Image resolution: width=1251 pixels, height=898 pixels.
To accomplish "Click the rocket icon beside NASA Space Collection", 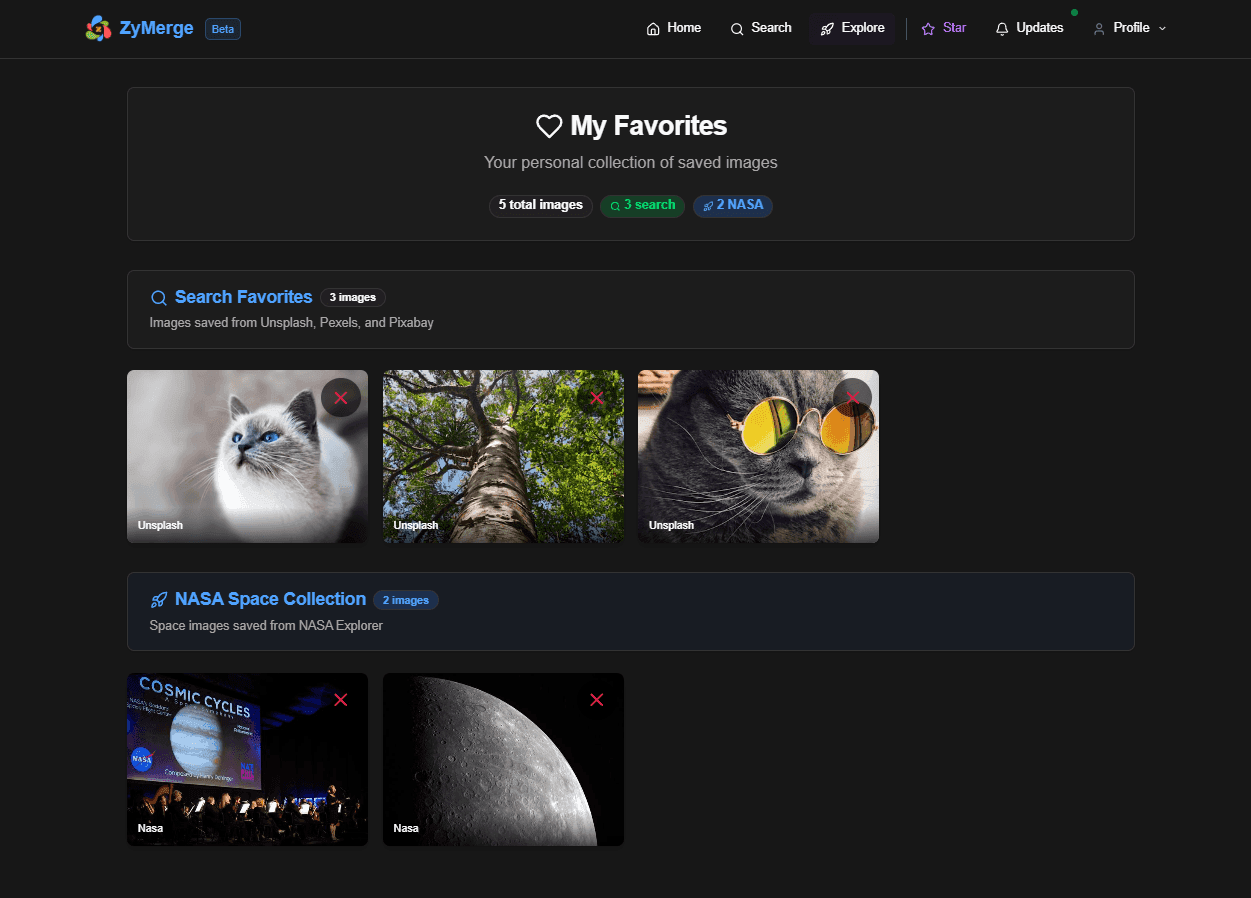I will (158, 600).
